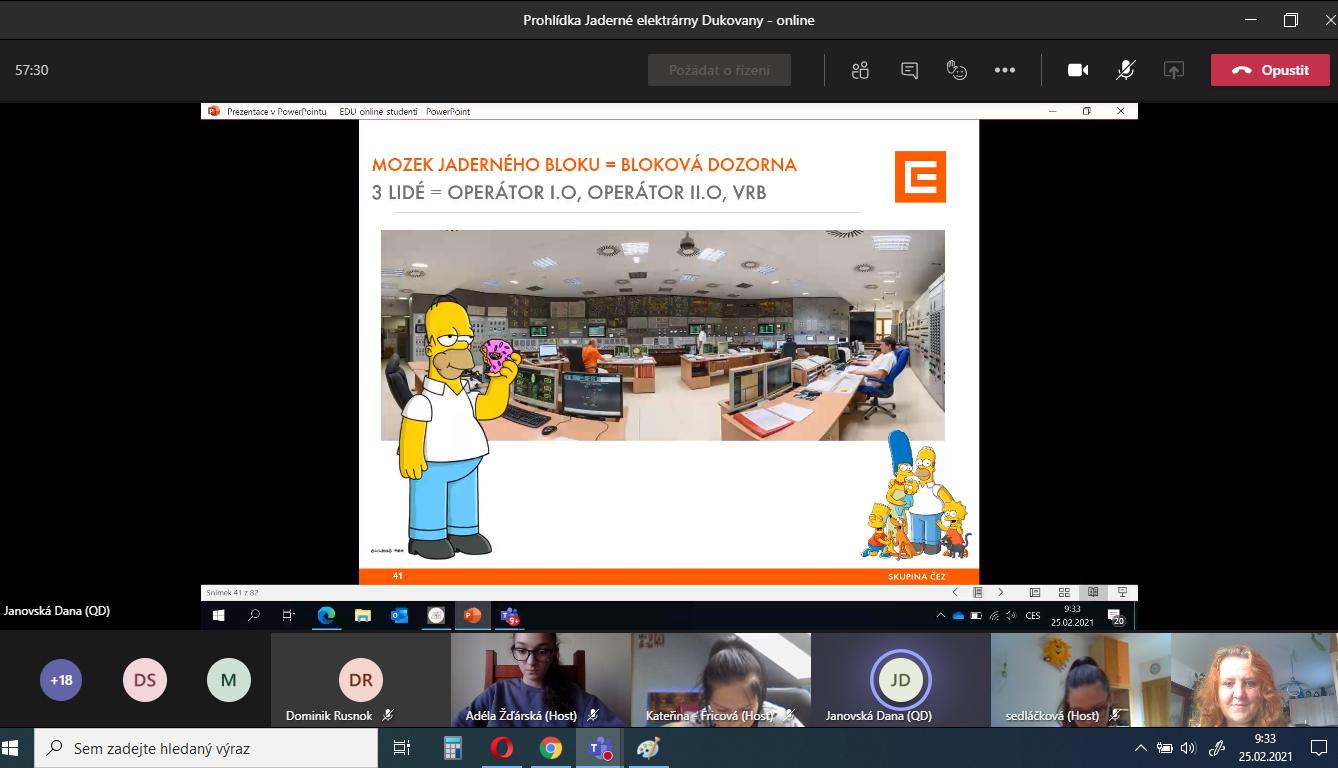
Task: Click the Janovská Dana JD avatar tile
Action: tap(900, 680)
